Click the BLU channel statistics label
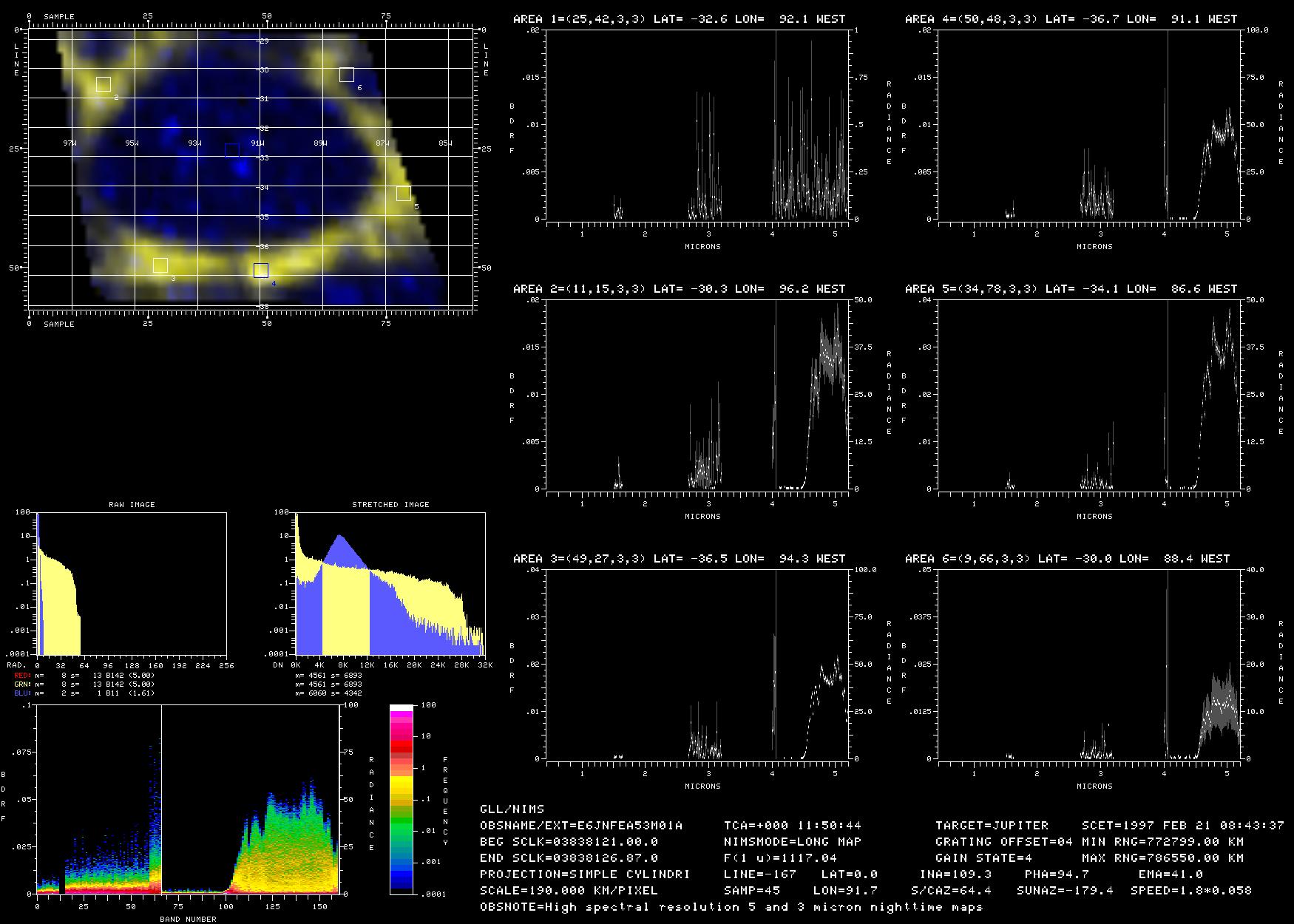 pos(22,693)
